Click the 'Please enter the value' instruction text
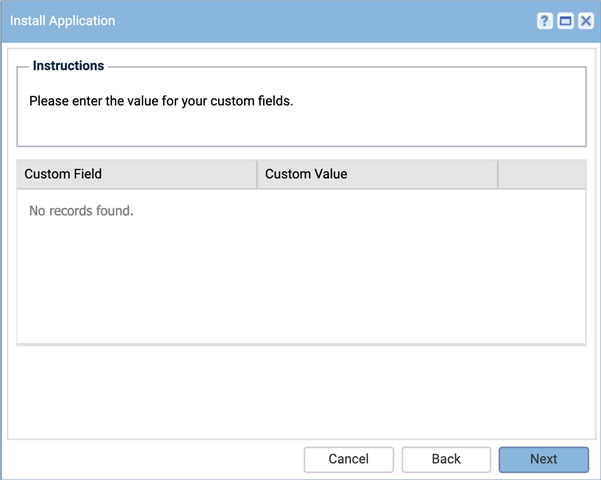The height and width of the screenshot is (480, 601). click(x=161, y=101)
